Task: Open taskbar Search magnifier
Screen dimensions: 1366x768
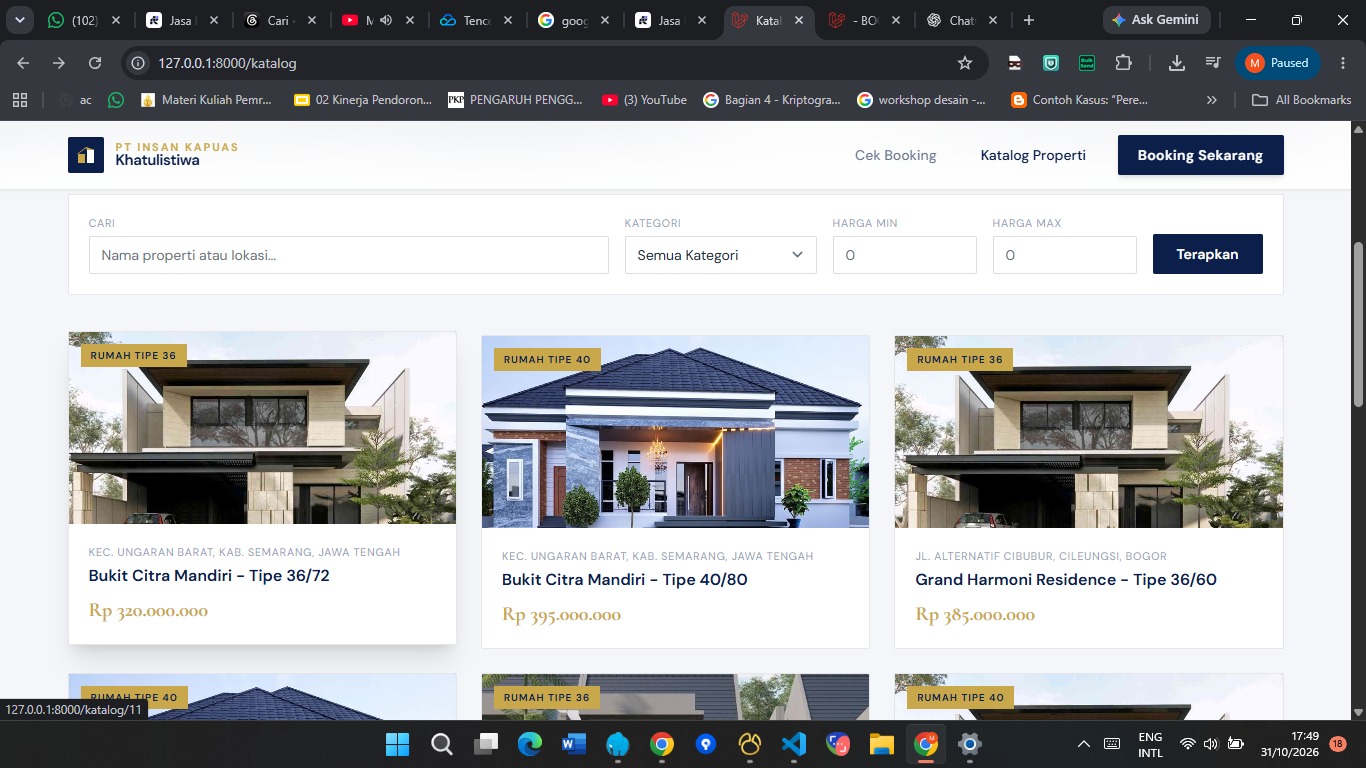Action: point(441,744)
